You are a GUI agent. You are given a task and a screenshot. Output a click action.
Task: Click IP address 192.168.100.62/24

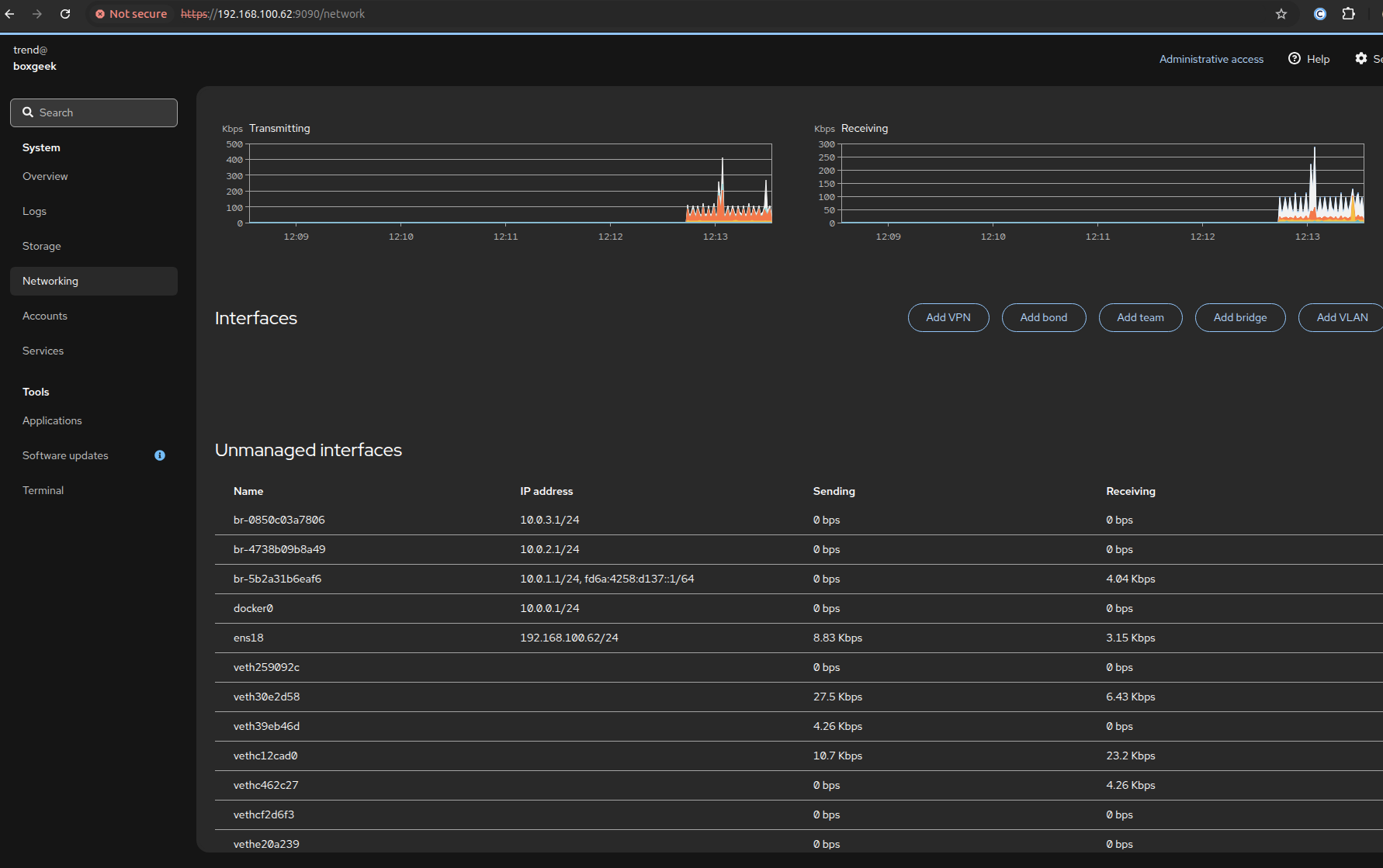click(569, 638)
